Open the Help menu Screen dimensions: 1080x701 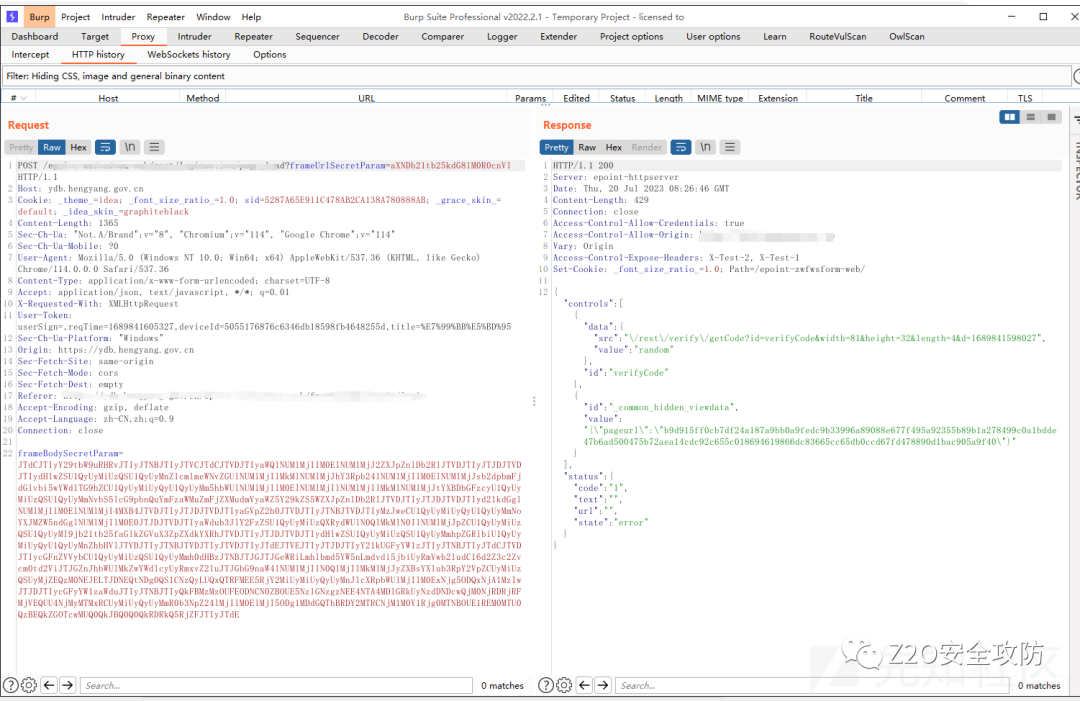pos(251,17)
